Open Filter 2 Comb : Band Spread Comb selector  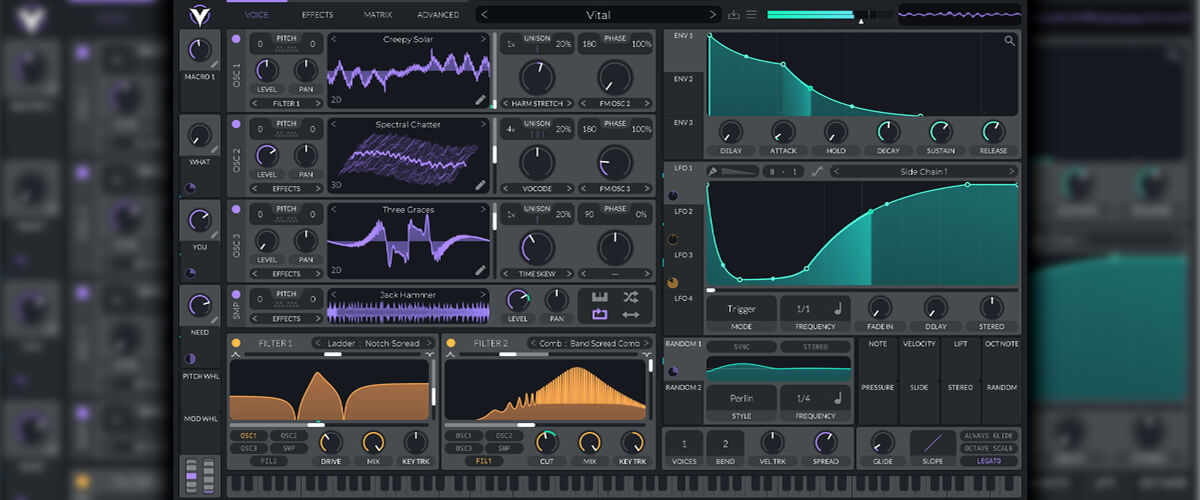click(590, 343)
